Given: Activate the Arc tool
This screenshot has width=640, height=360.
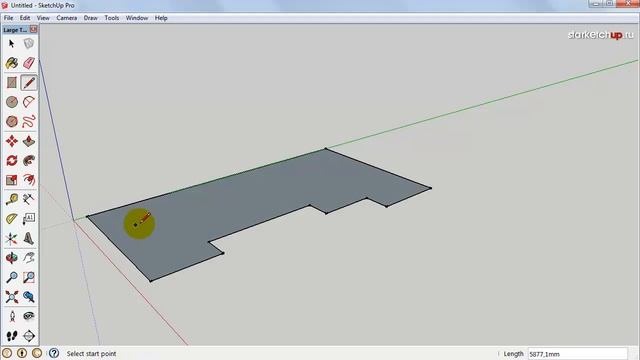Looking at the screenshot, I should [29, 102].
